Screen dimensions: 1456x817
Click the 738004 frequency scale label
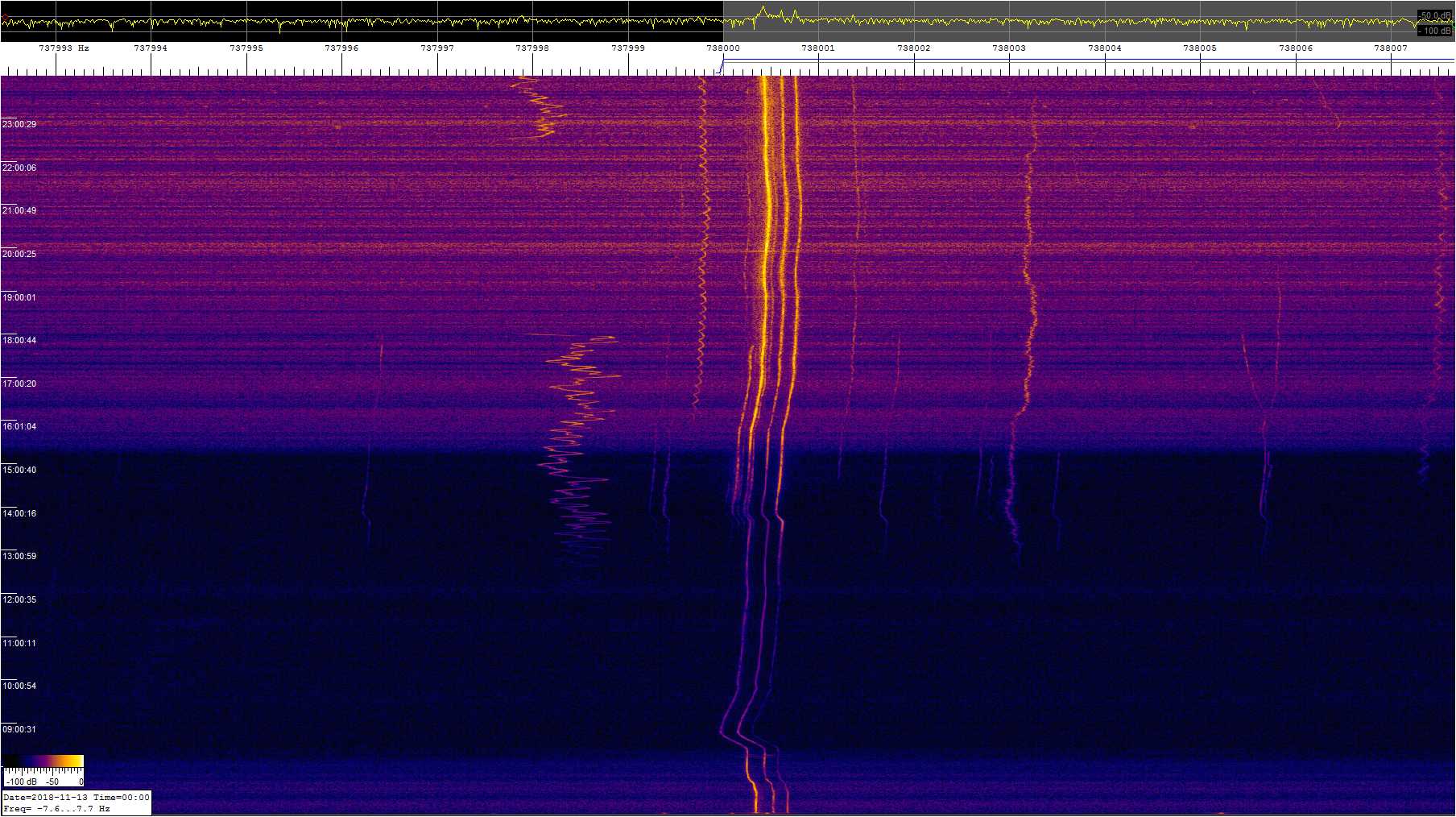tap(1105, 48)
